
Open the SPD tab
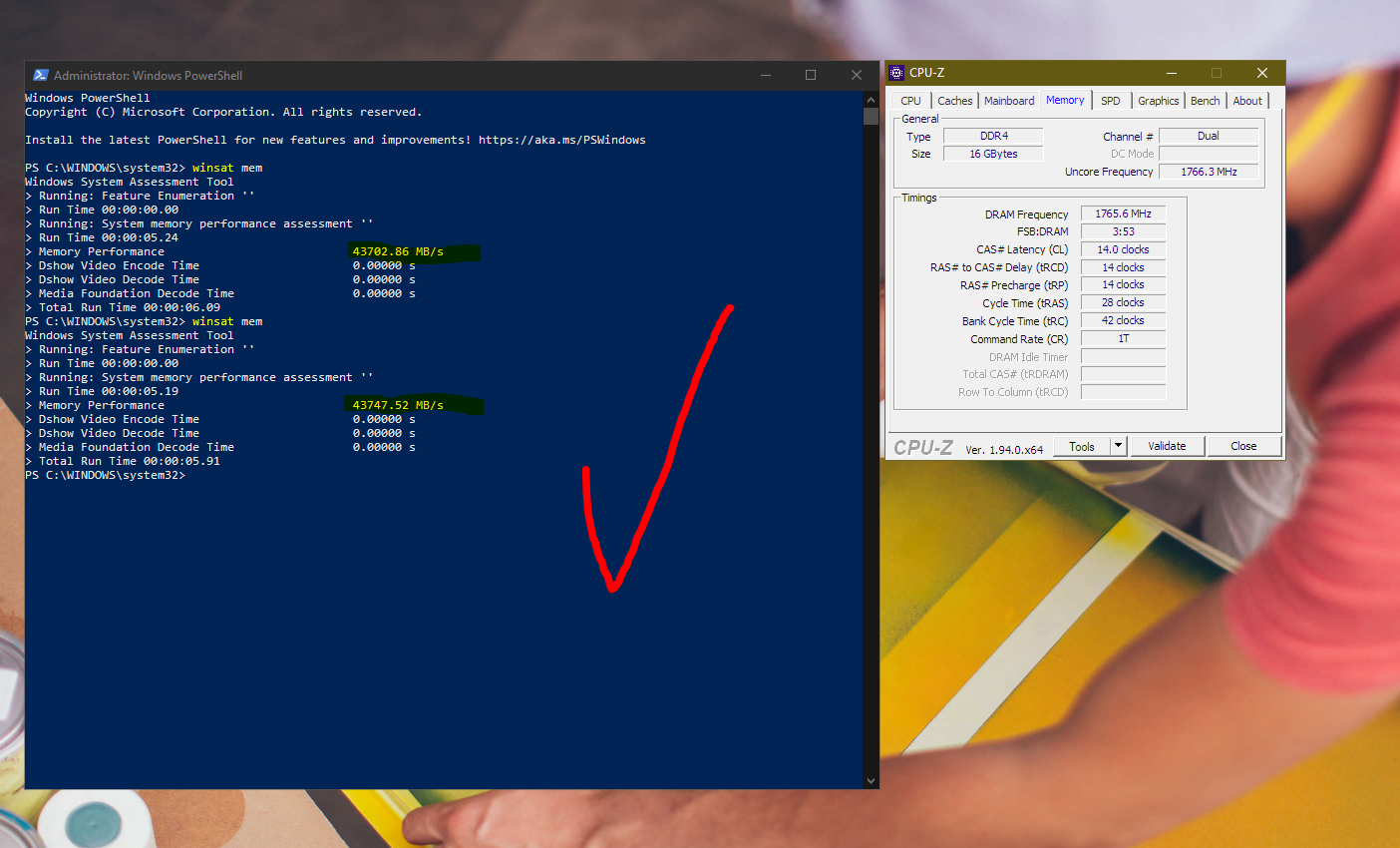click(1111, 101)
